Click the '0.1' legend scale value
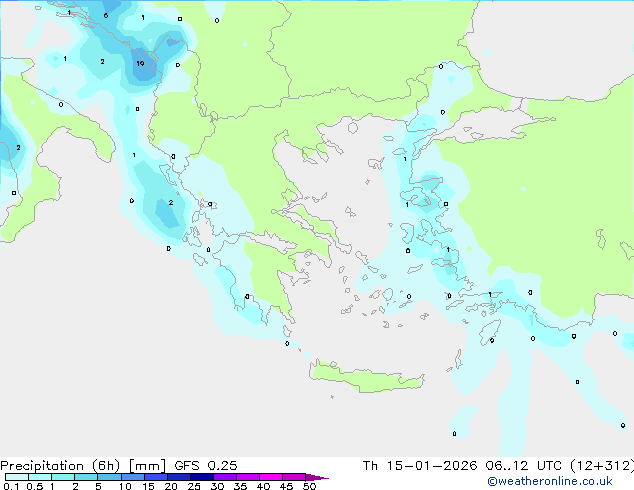The image size is (634, 490). pyautogui.click(x=11, y=486)
